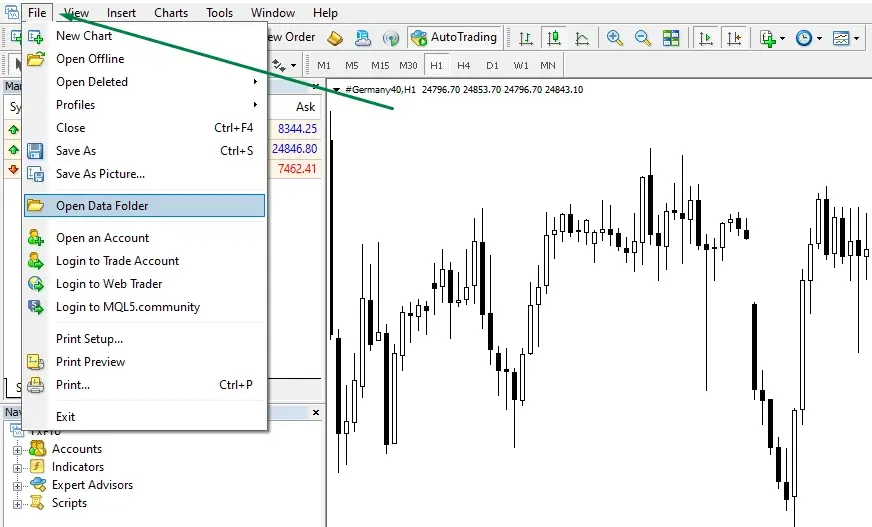The width and height of the screenshot is (872, 527).
Task: Choose Login to MQL5.community
Action: pos(145,307)
